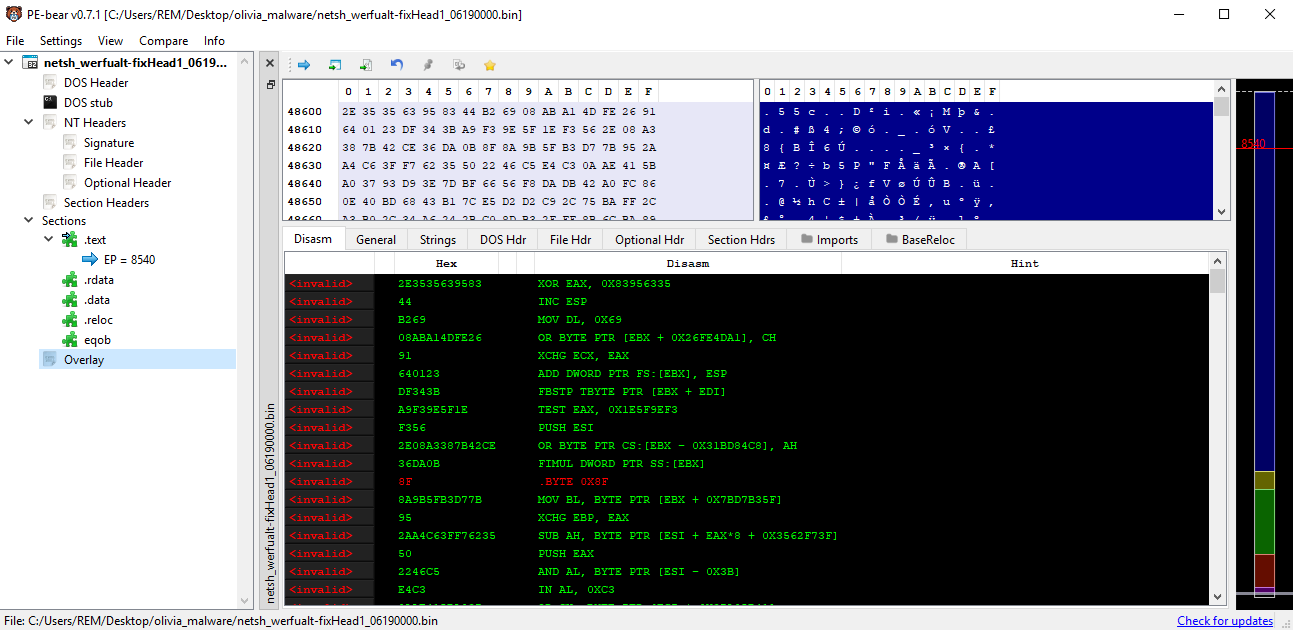The image size is (1293, 630).
Task: Collapse the NT Headers tree node
Action: coord(29,122)
